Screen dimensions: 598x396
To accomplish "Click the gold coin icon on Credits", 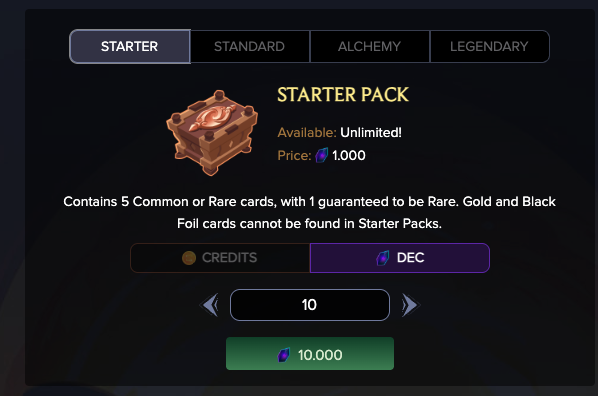I will [189, 258].
